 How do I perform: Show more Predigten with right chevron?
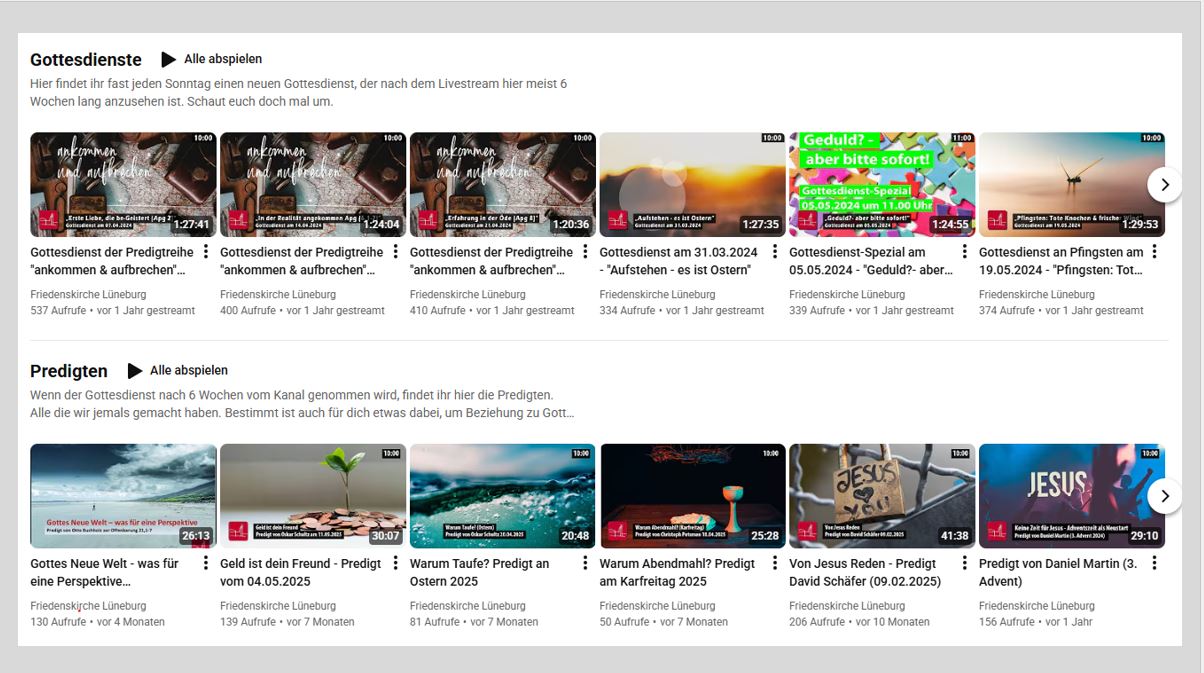pyautogui.click(x=1164, y=496)
